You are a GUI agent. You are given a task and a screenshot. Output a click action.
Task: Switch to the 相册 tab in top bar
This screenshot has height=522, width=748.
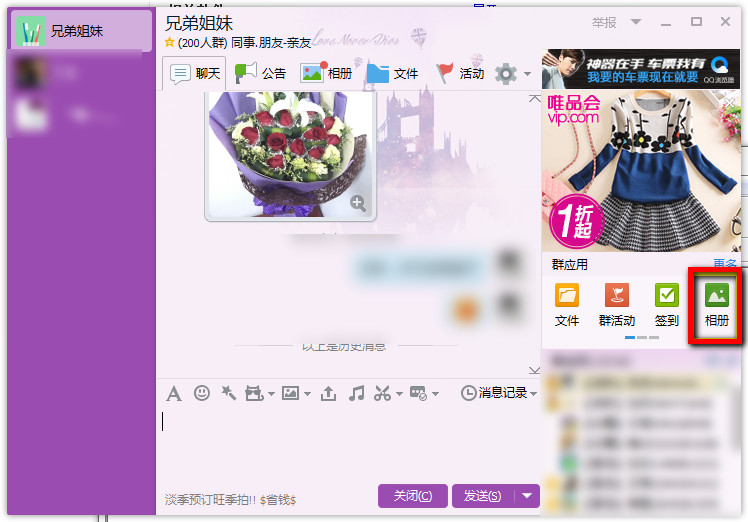click(x=326, y=73)
